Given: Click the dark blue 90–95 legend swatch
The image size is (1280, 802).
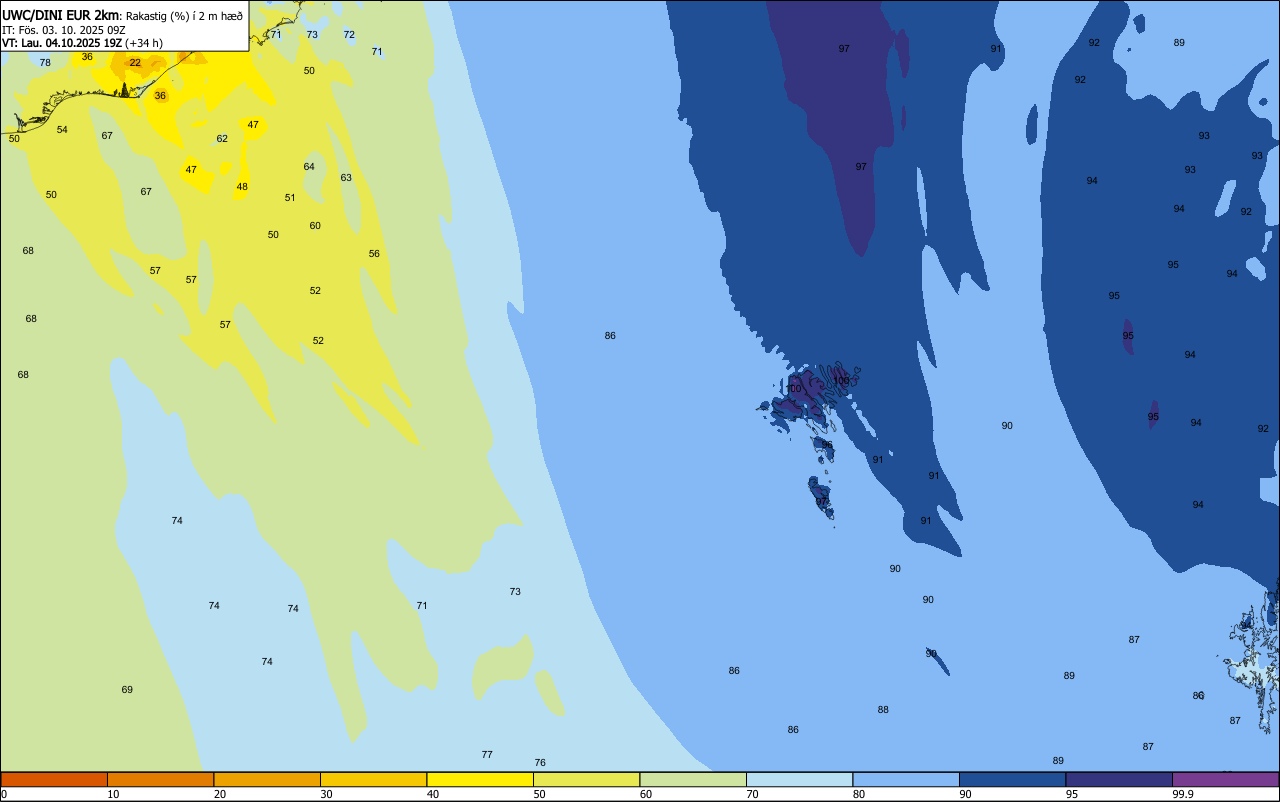Looking at the screenshot, I should click(x=1012, y=779).
